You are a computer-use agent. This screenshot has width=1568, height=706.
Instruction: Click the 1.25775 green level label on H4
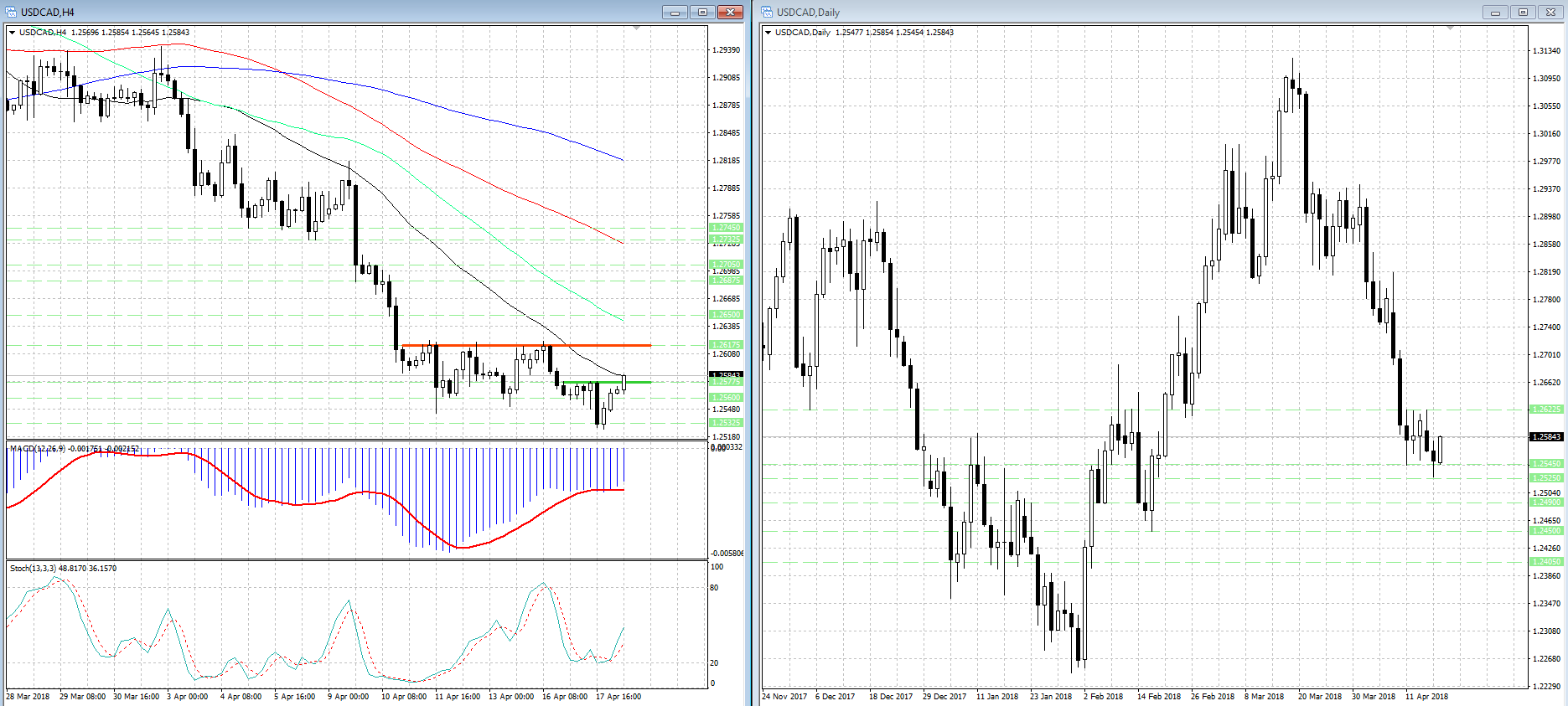pyautogui.click(x=726, y=382)
